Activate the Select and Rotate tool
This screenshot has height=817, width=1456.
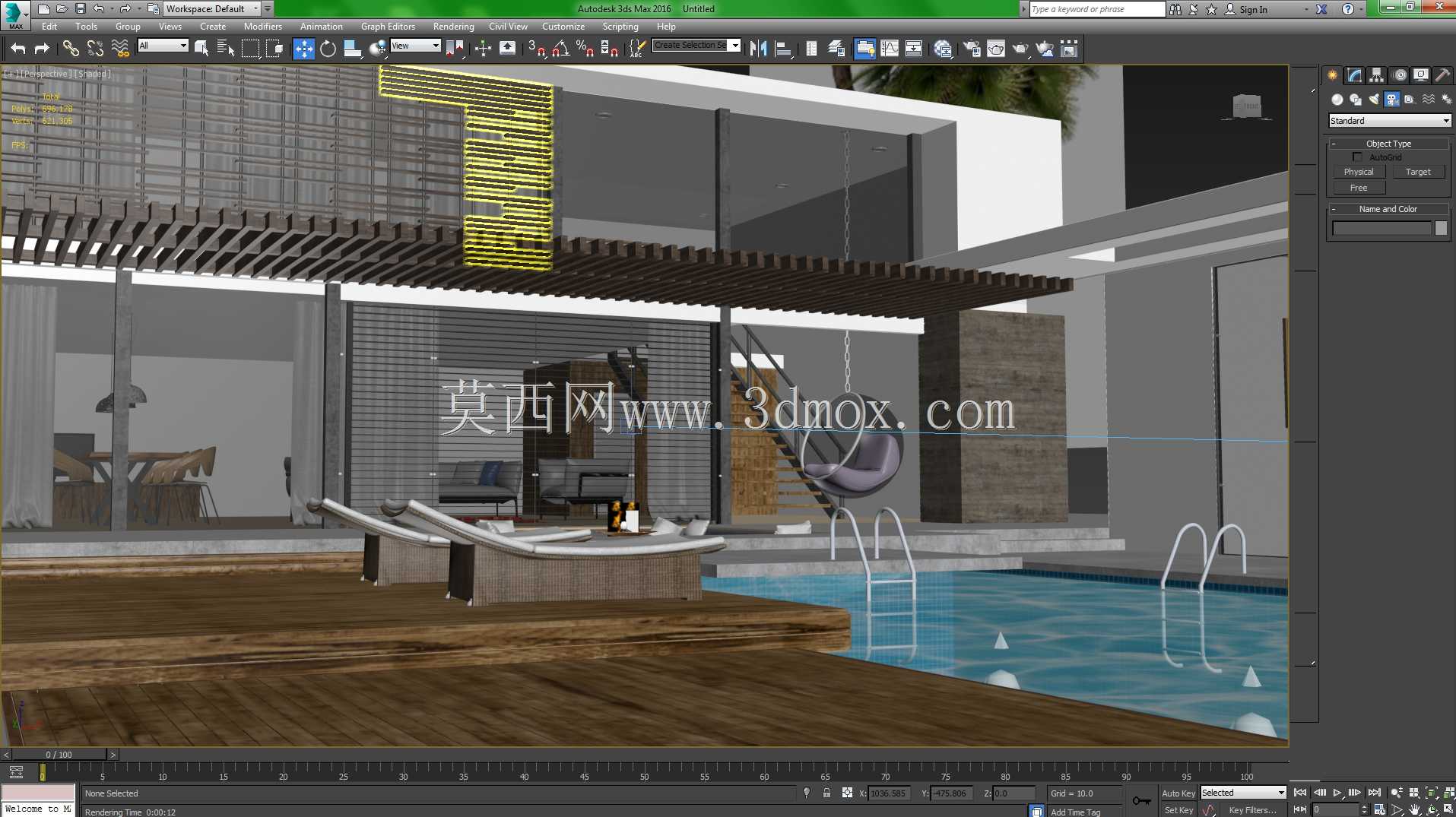328,49
